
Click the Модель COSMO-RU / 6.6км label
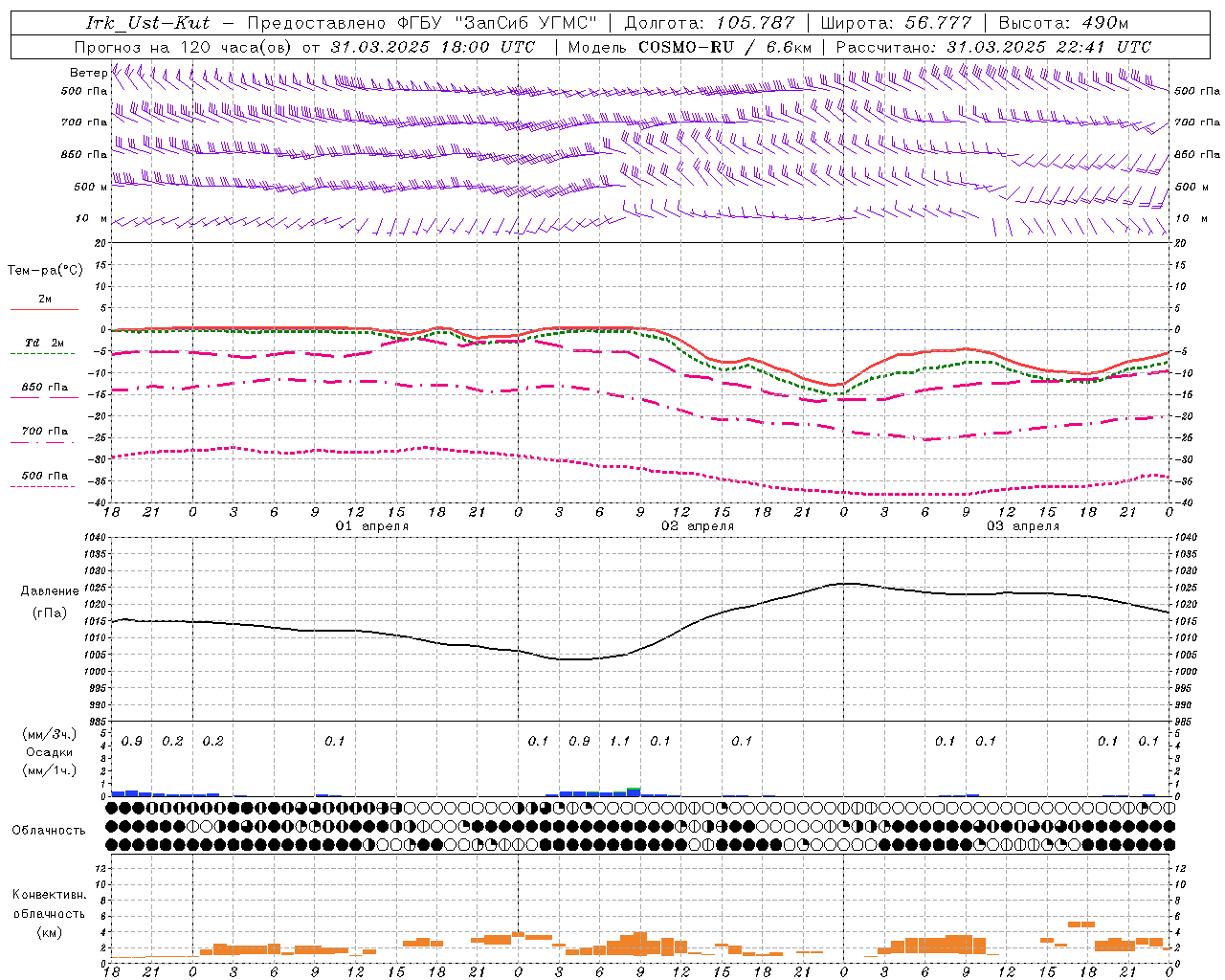(689, 47)
